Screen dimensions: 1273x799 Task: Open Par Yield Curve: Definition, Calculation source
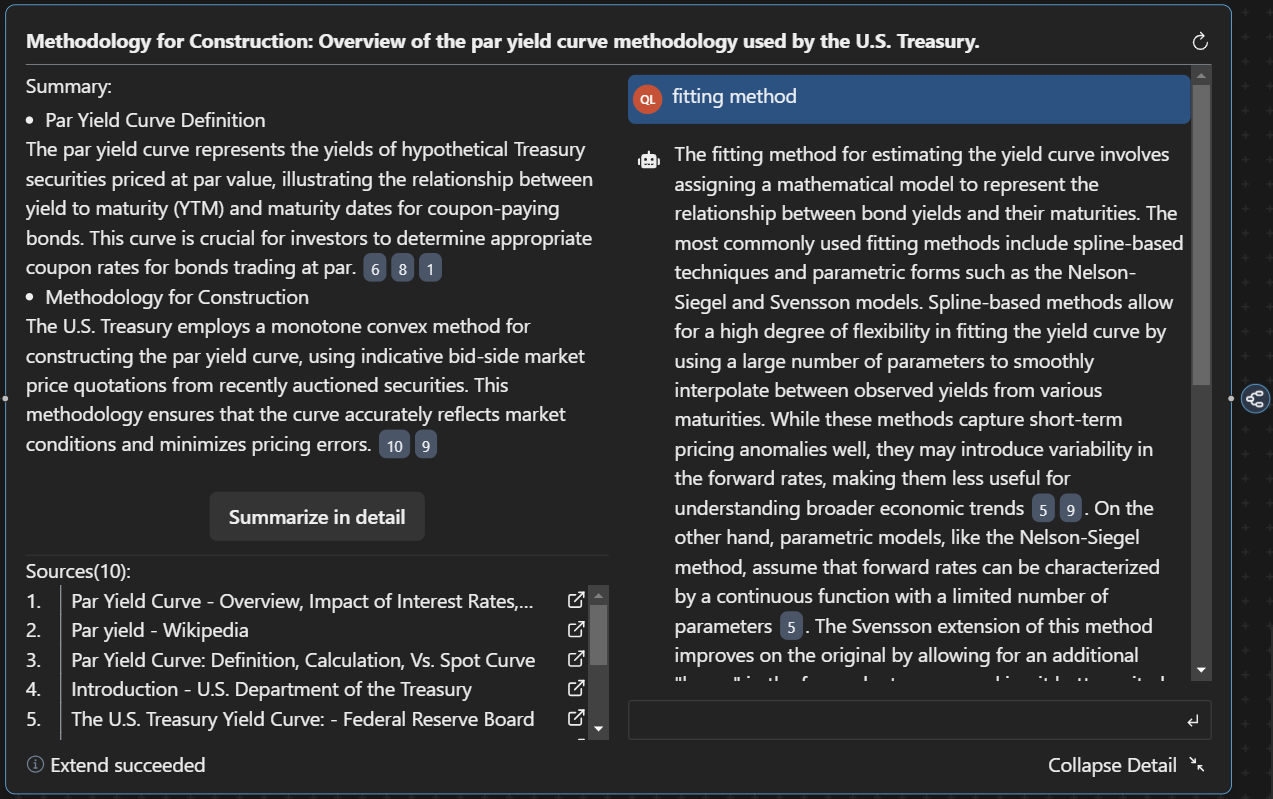click(303, 660)
